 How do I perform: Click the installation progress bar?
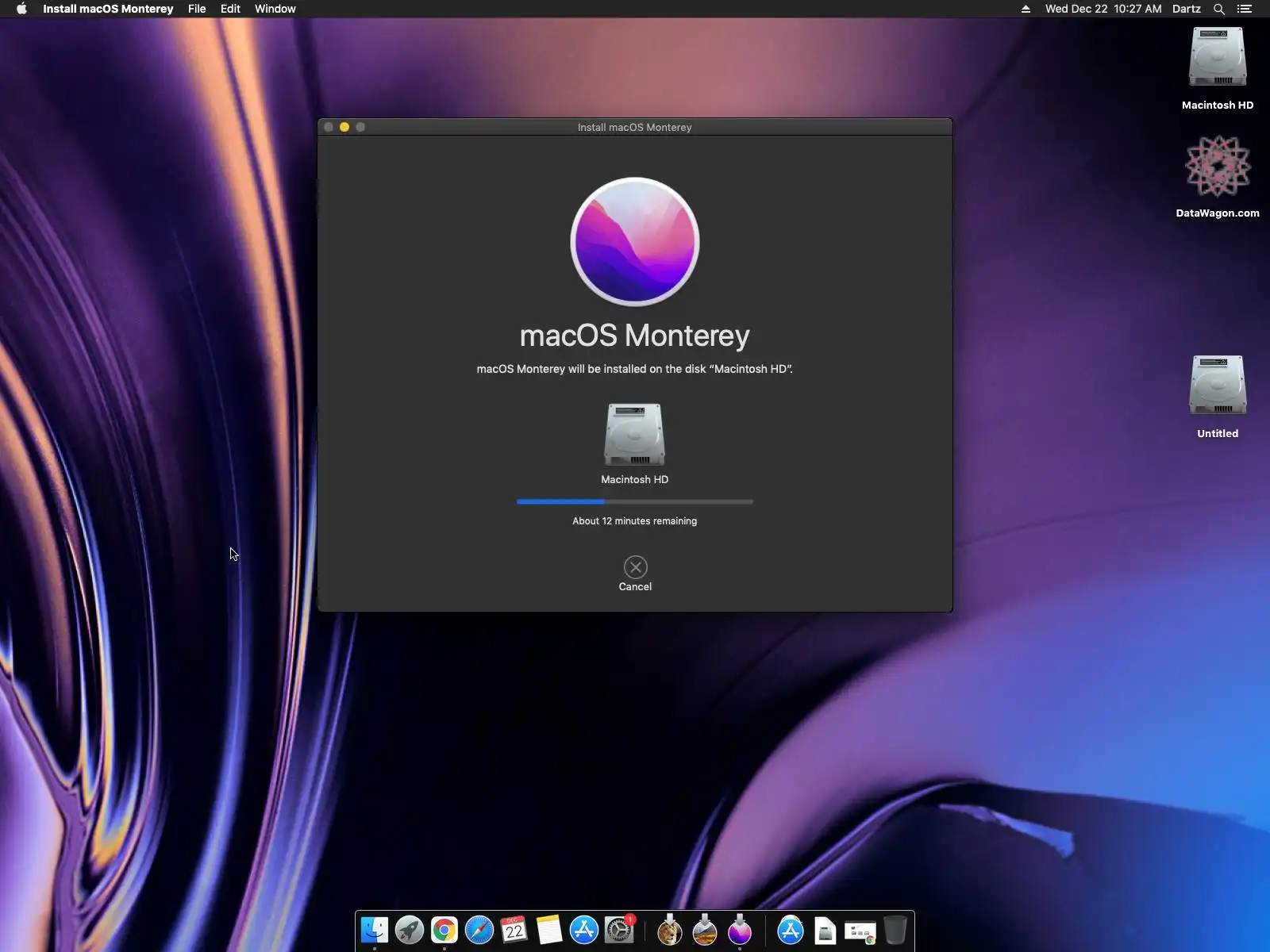pyautogui.click(x=635, y=501)
